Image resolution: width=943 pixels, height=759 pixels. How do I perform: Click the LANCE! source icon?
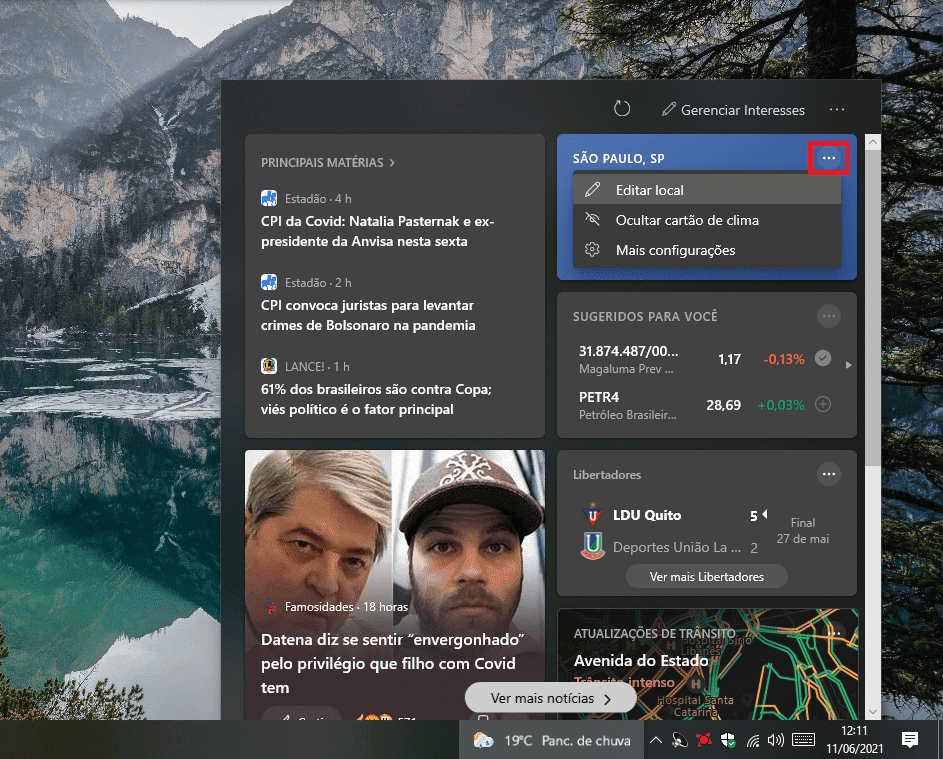coord(269,366)
